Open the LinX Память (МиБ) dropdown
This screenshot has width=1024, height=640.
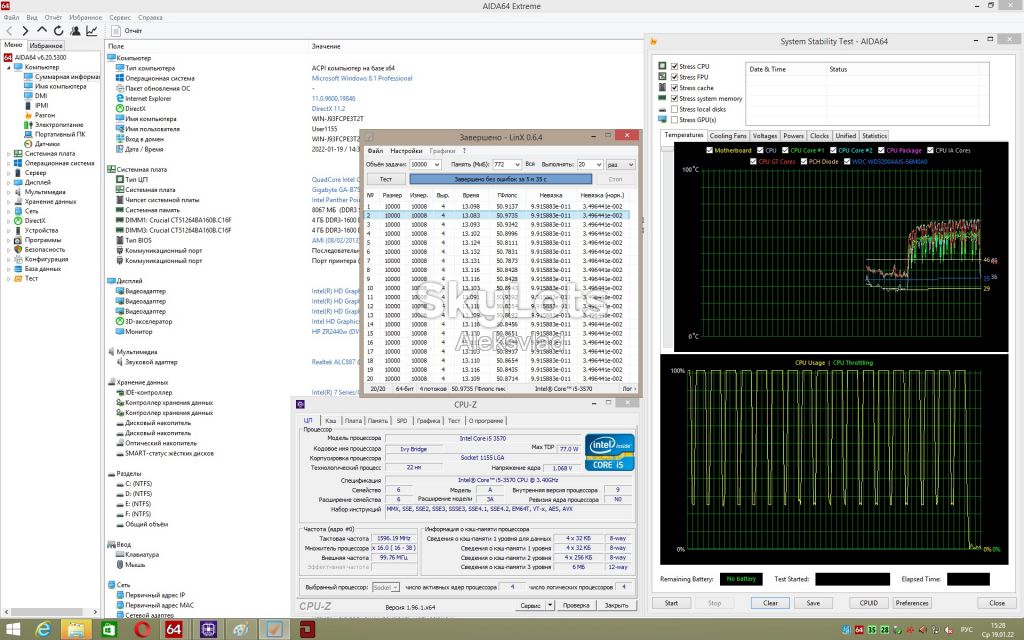tap(517, 165)
